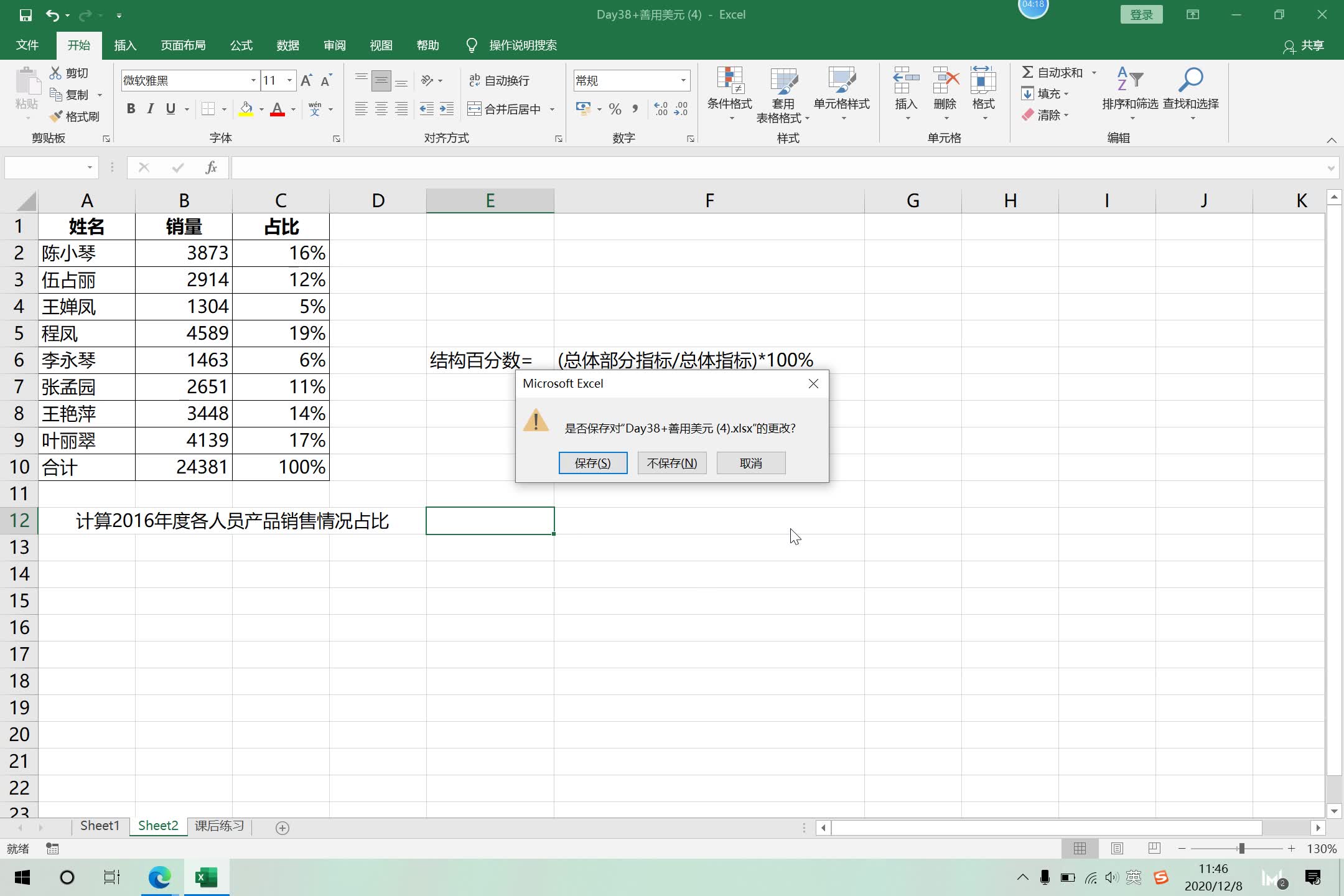The height and width of the screenshot is (896, 1344).
Task: Open Cell Styles (单元格样式)
Action: [x=842, y=94]
